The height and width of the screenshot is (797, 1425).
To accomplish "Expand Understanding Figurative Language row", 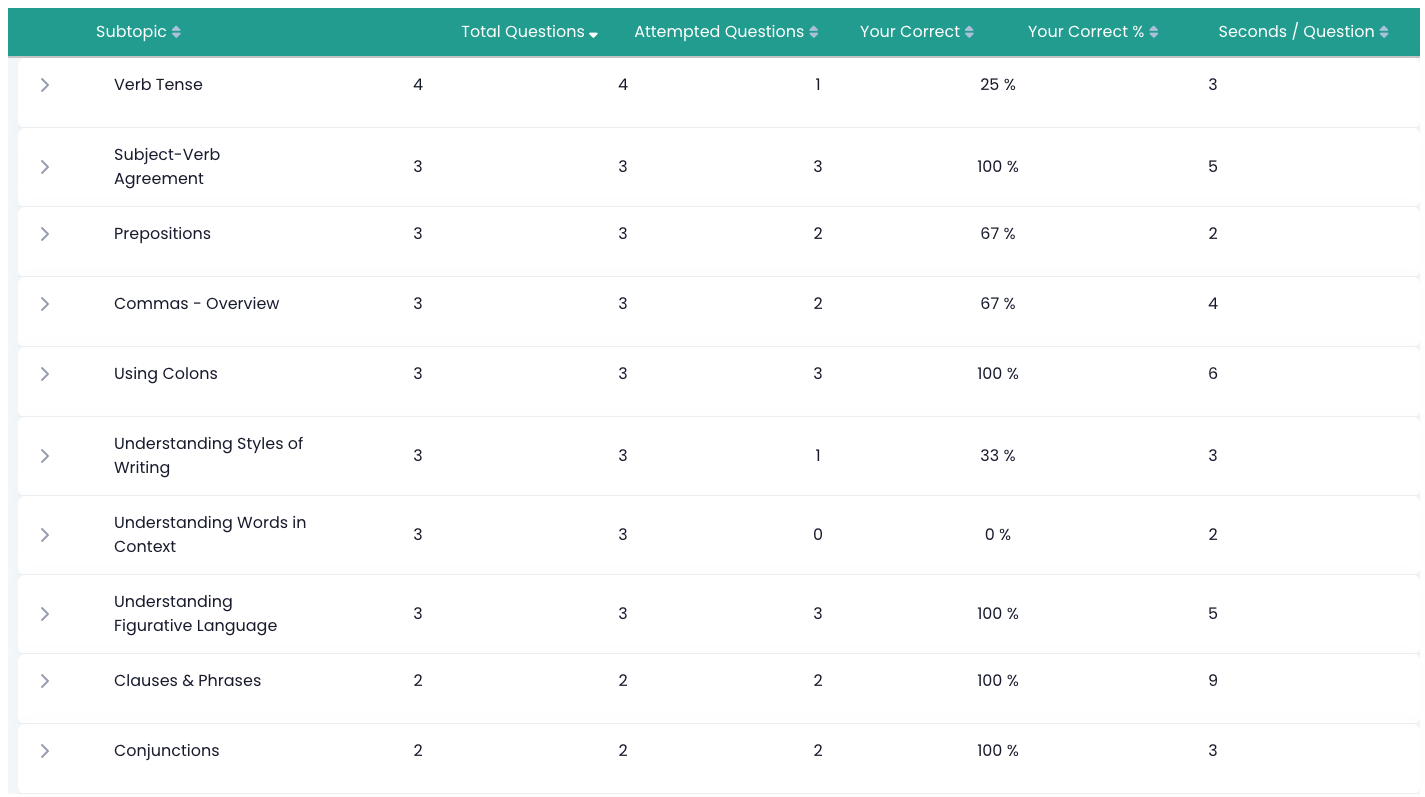I will (x=45, y=614).
